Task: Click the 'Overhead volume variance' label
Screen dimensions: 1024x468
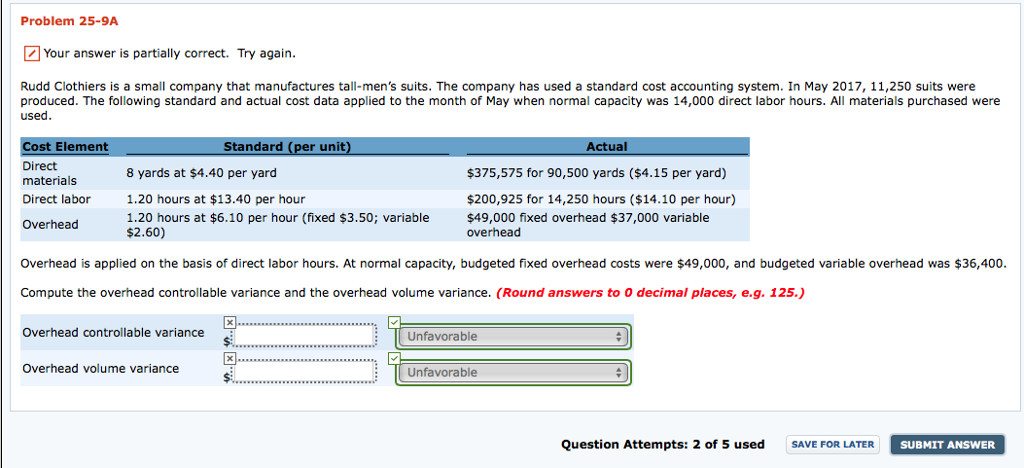Action: pyautogui.click(x=101, y=369)
